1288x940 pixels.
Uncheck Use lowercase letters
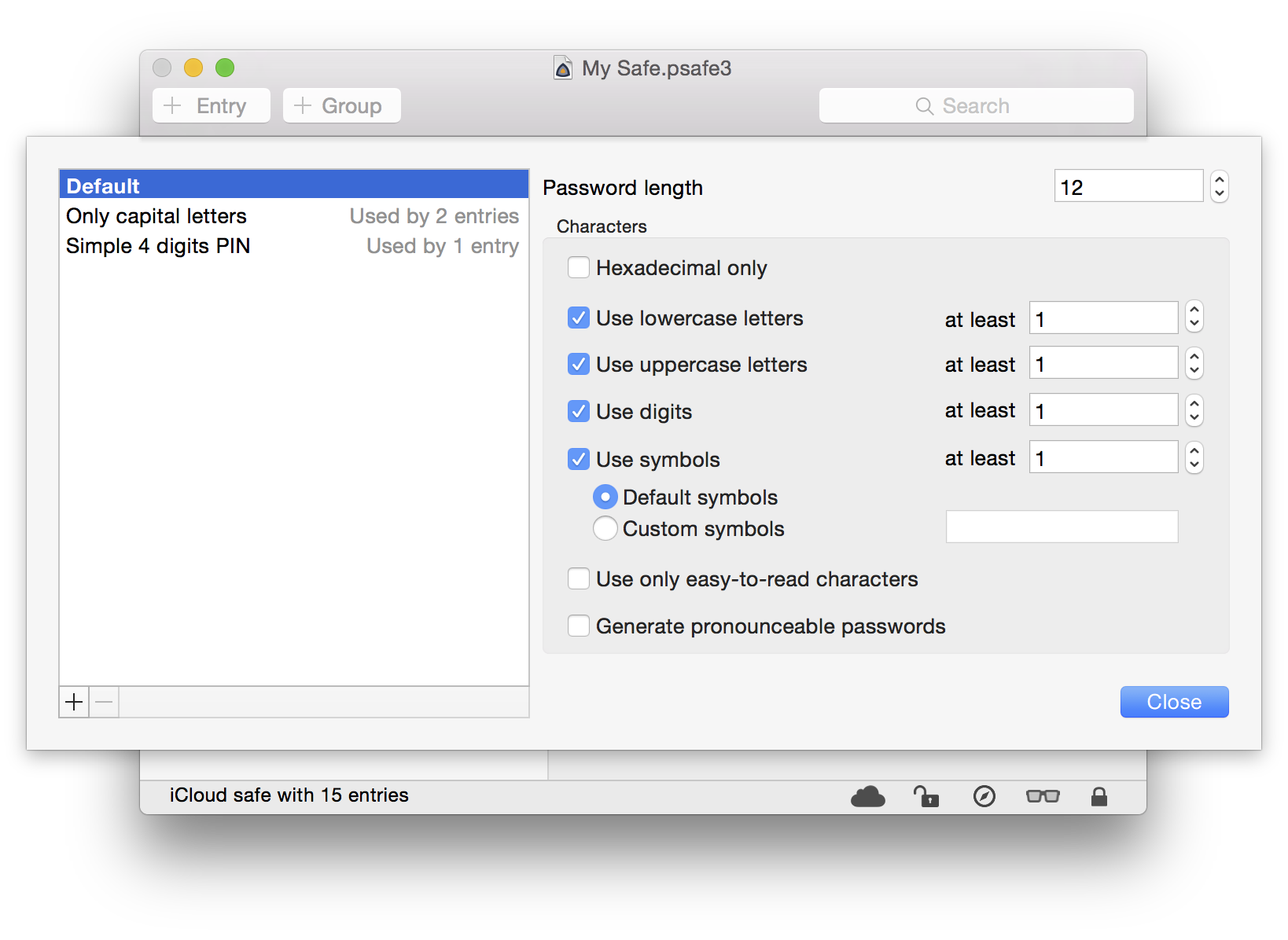pos(579,318)
